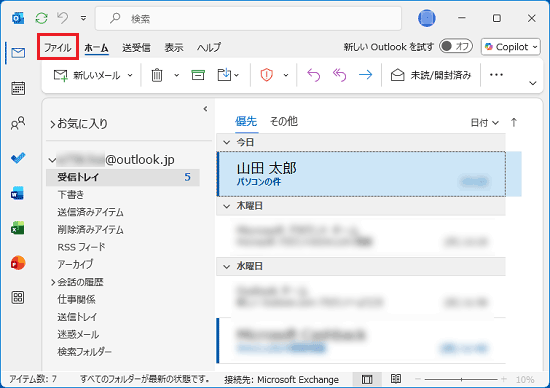
Task: Switch to Reading view in status bar
Action: [396, 379]
